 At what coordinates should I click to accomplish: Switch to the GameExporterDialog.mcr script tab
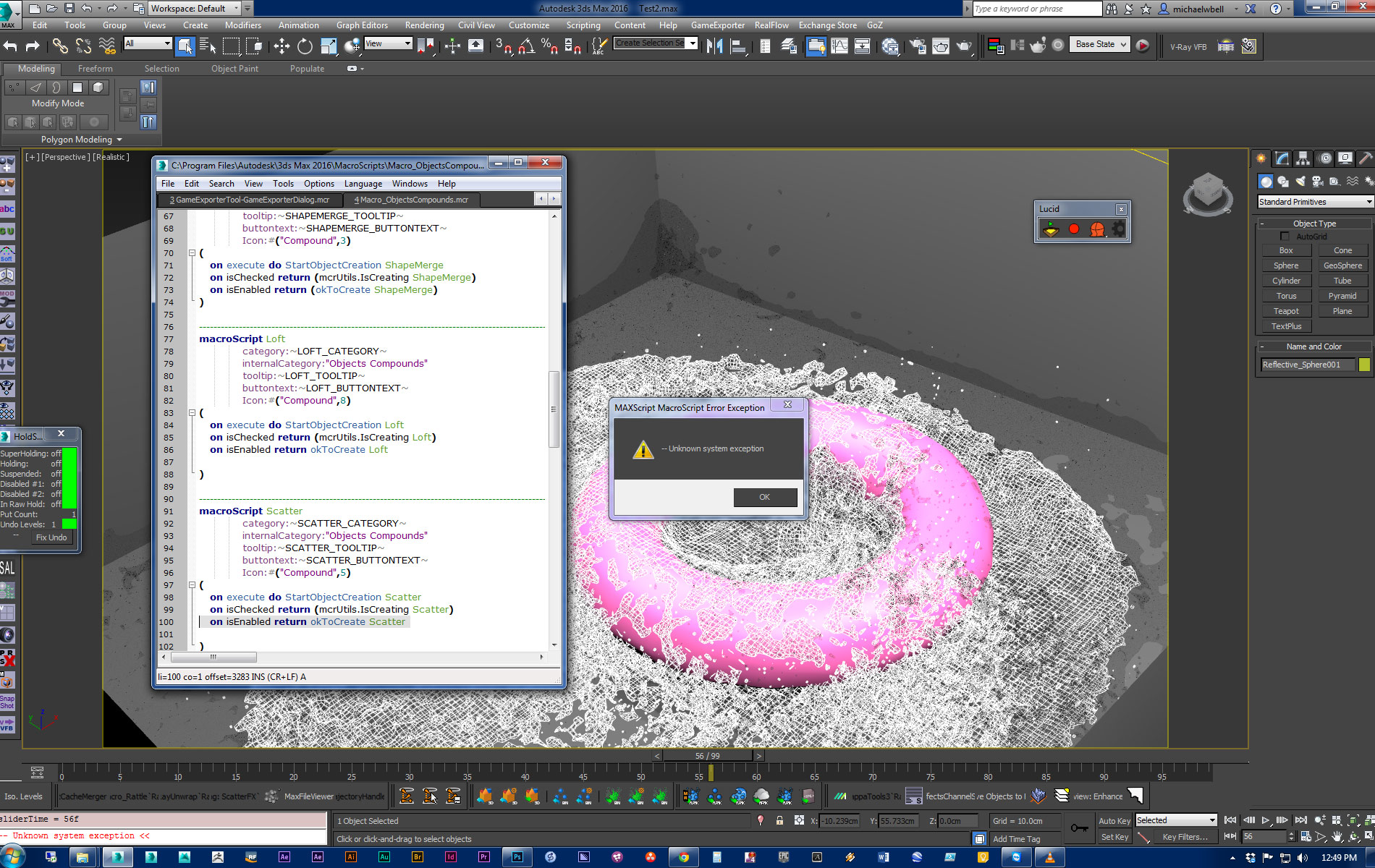[x=249, y=200]
